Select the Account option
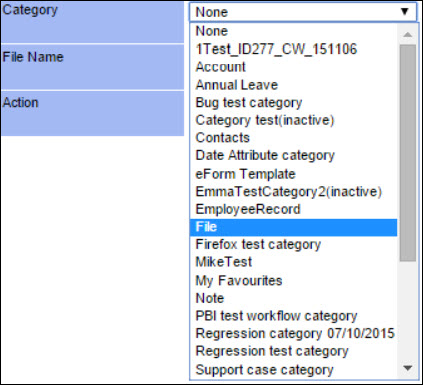This screenshot has height=385, width=423. click(x=294, y=67)
